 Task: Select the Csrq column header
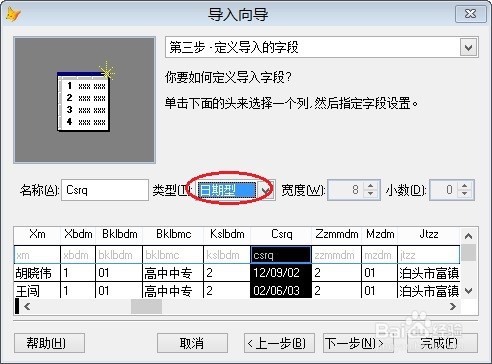click(x=281, y=234)
